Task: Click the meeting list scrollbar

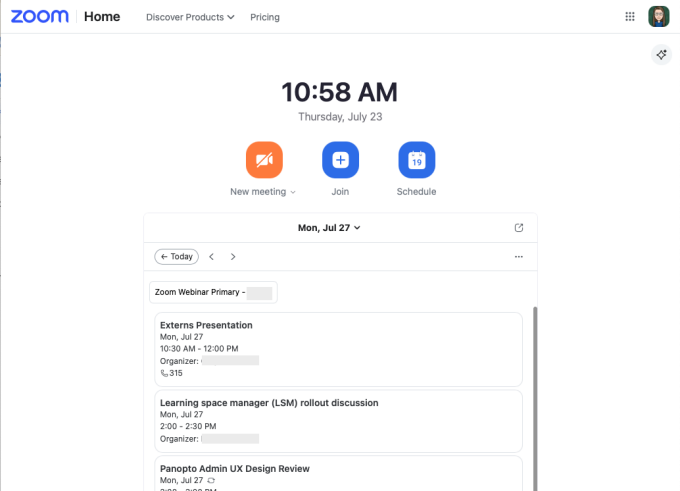Action: pos(535,399)
